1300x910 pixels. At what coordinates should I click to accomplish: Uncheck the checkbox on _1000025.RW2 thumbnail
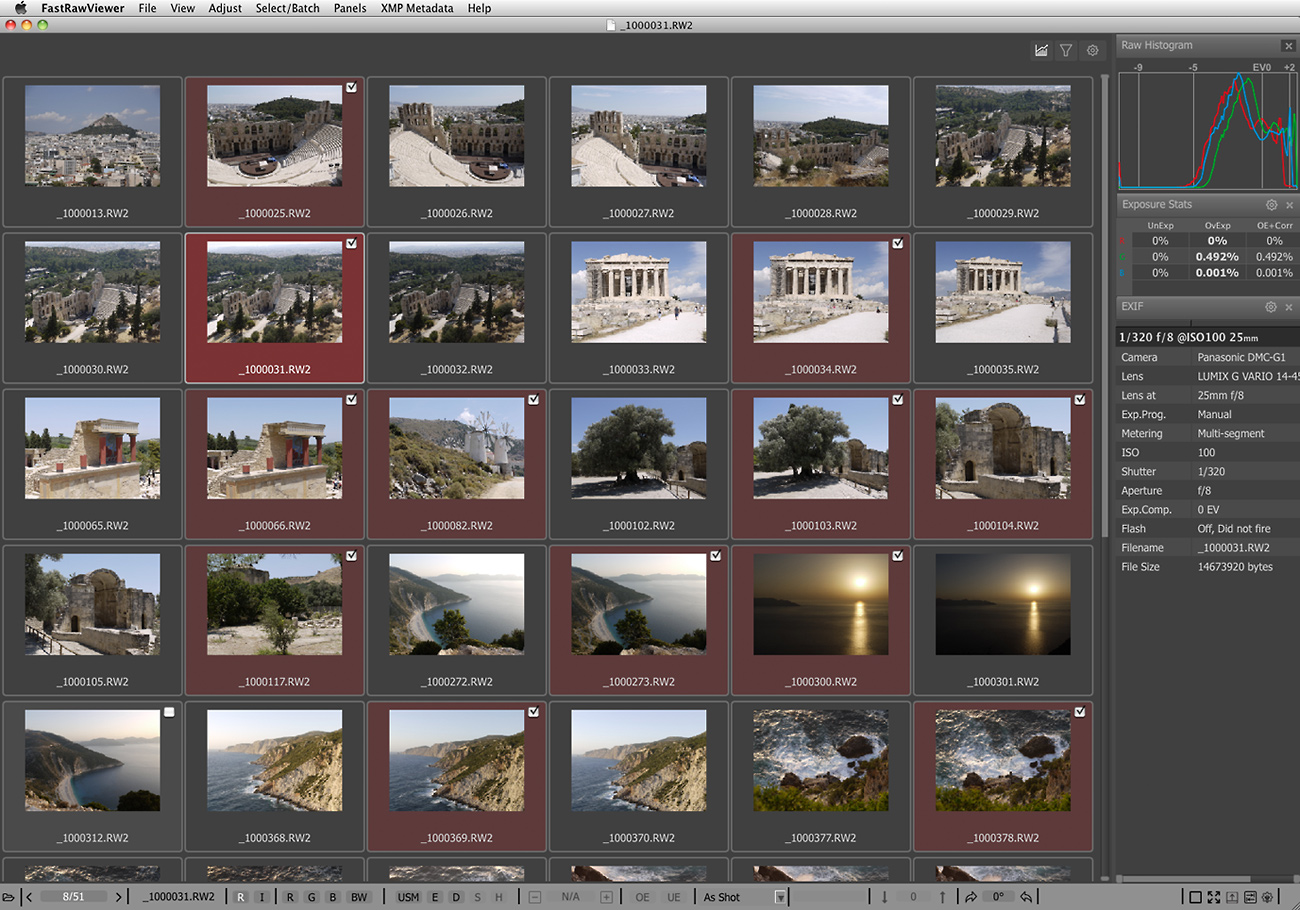[x=351, y=88]
